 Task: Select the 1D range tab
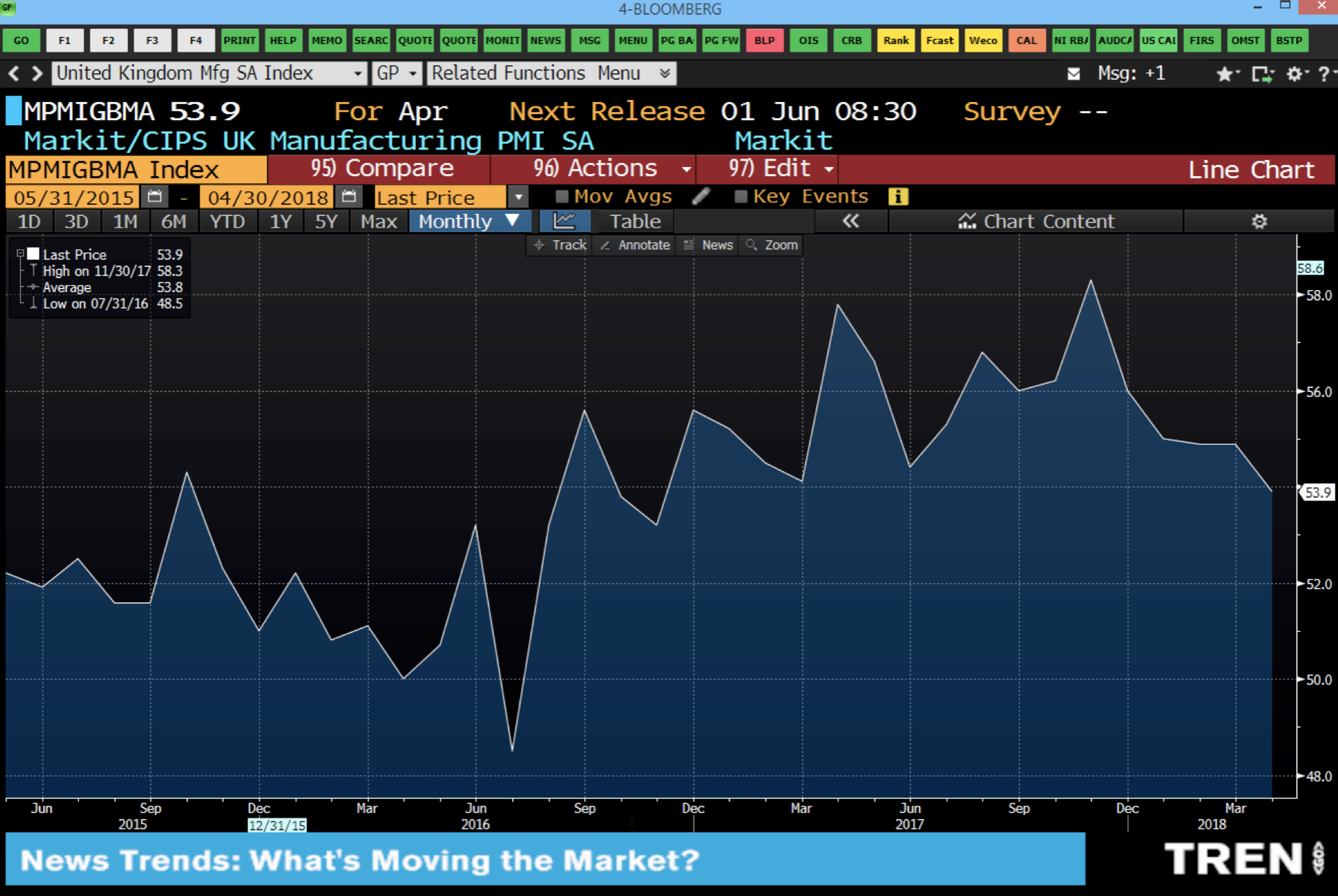click(x=29, y=222)
